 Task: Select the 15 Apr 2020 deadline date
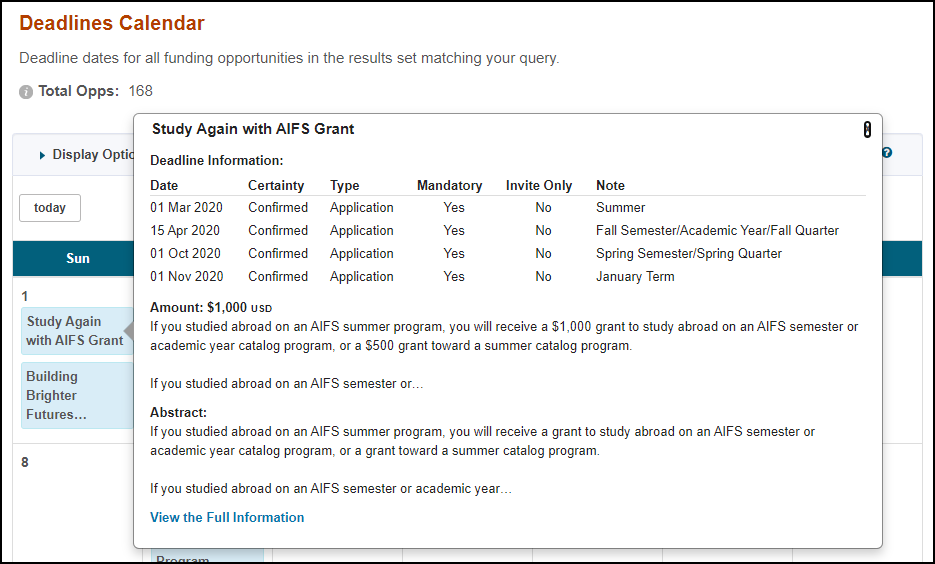pyautogui.click(x=186, y=231)
